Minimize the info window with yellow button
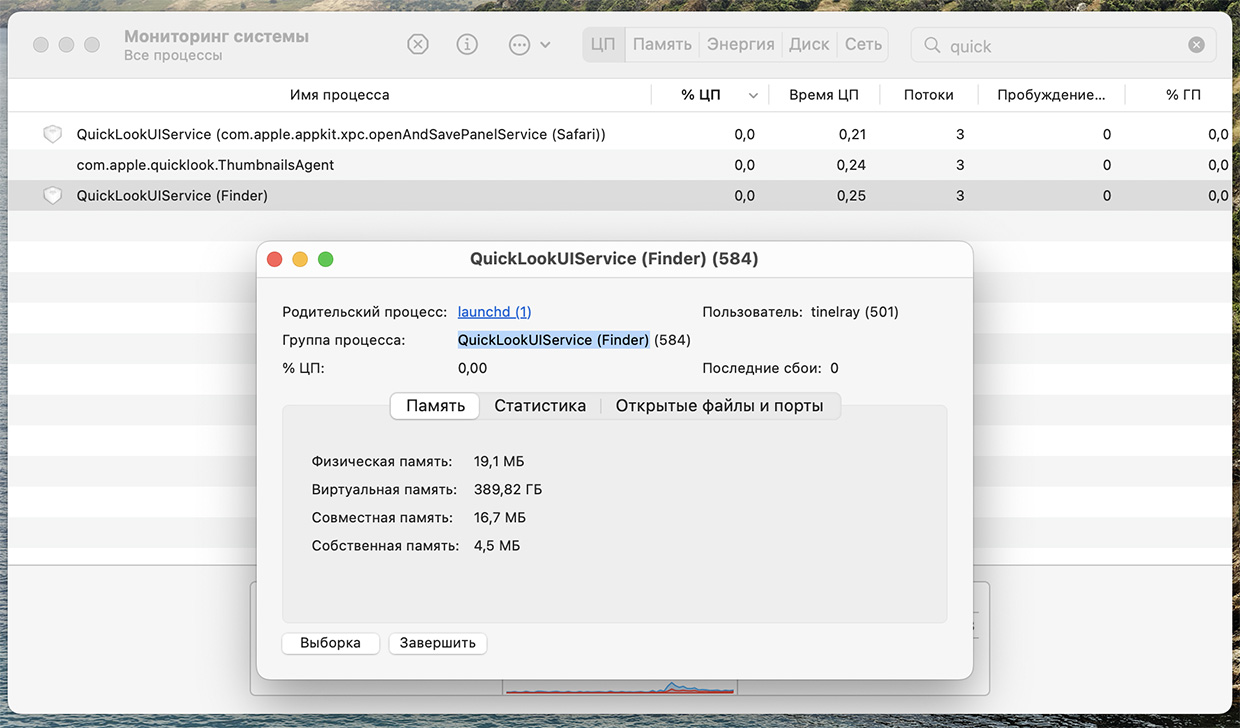 [300, 259]
